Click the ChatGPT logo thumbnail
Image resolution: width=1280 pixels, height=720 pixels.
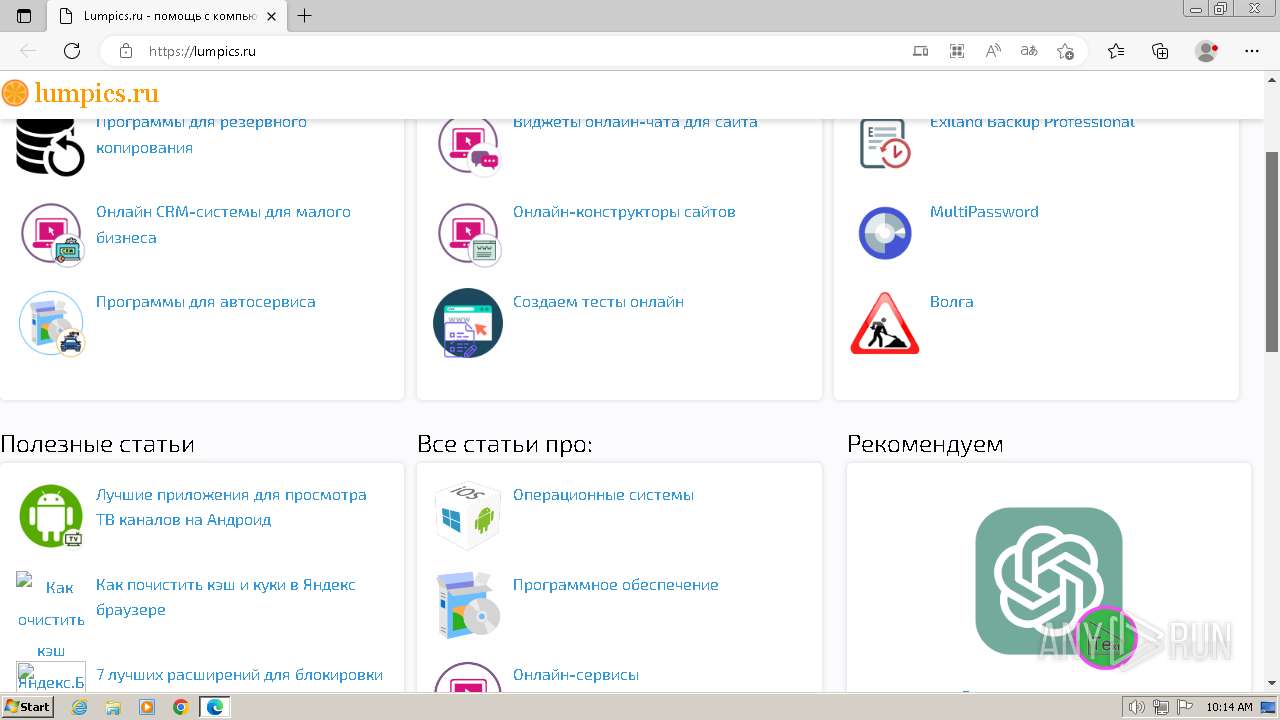point(1049,581)
